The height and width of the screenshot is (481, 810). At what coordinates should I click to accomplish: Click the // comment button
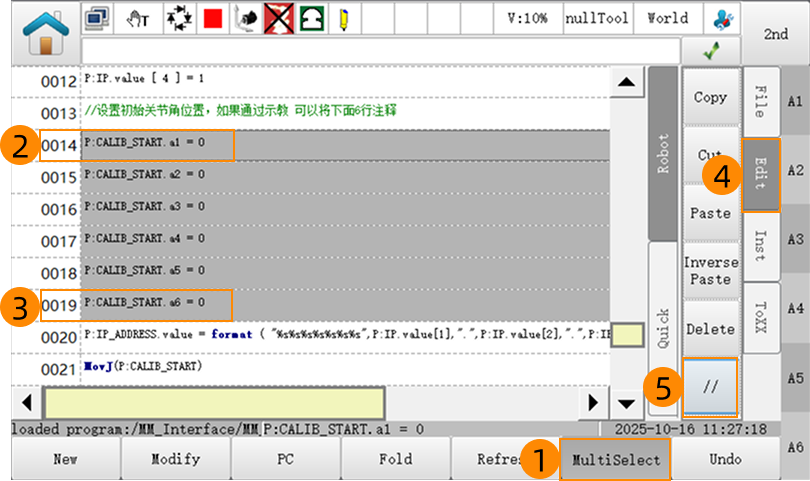click(711, 387)
